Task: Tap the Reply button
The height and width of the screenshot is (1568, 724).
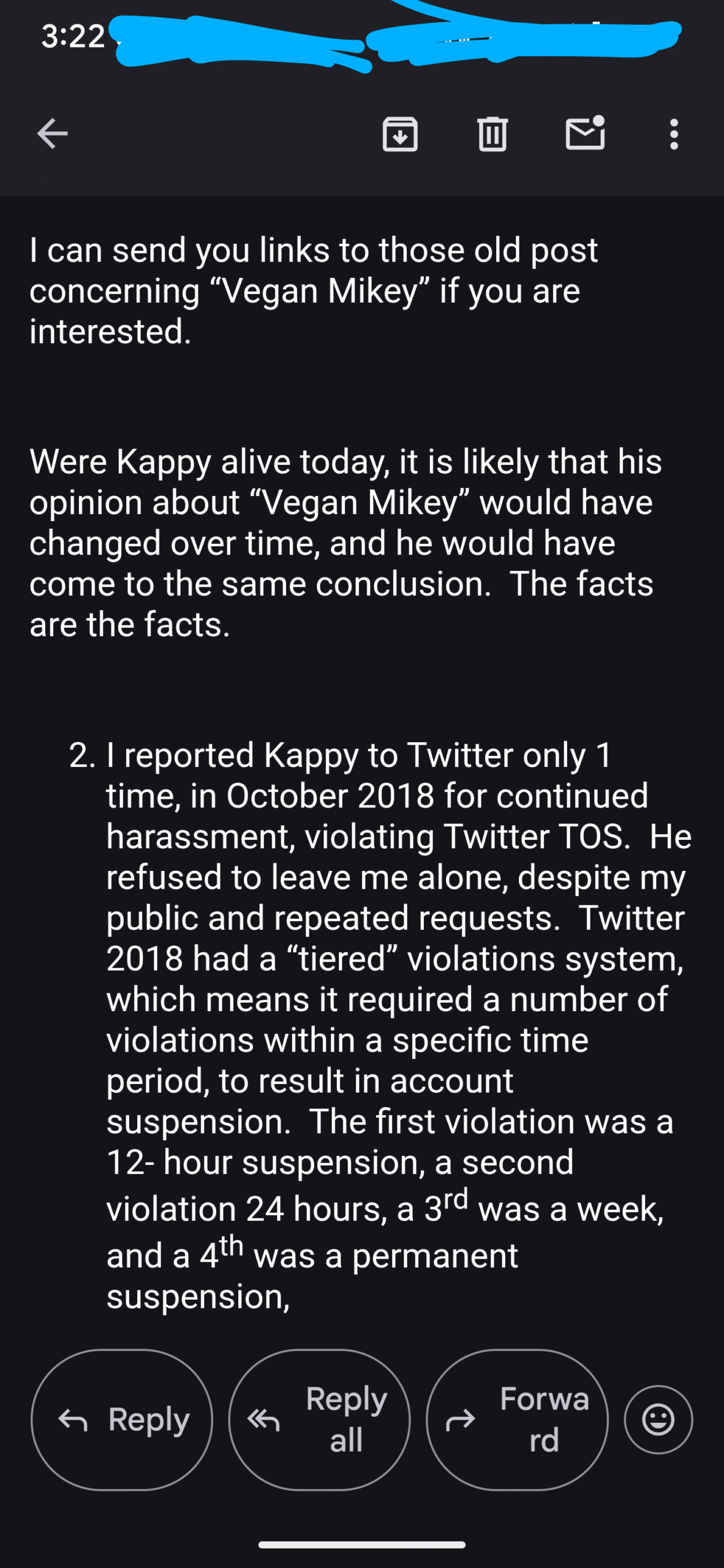Action: coord(122,1420)
